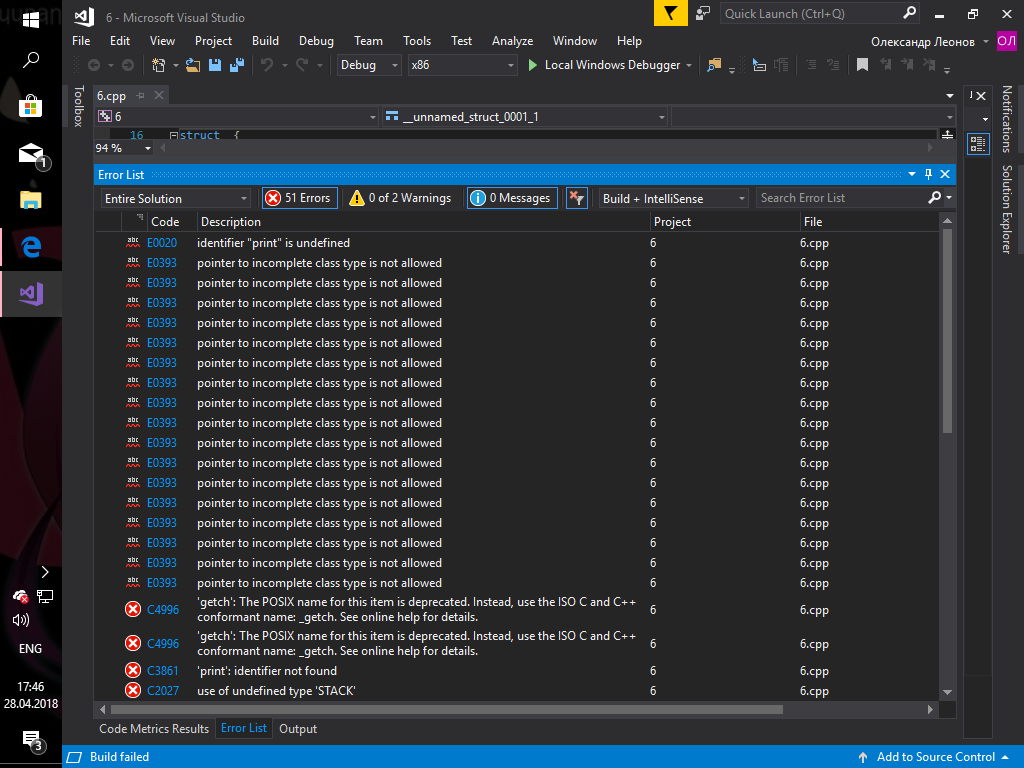Click the Open File toolbar icon

coord(193,65)
